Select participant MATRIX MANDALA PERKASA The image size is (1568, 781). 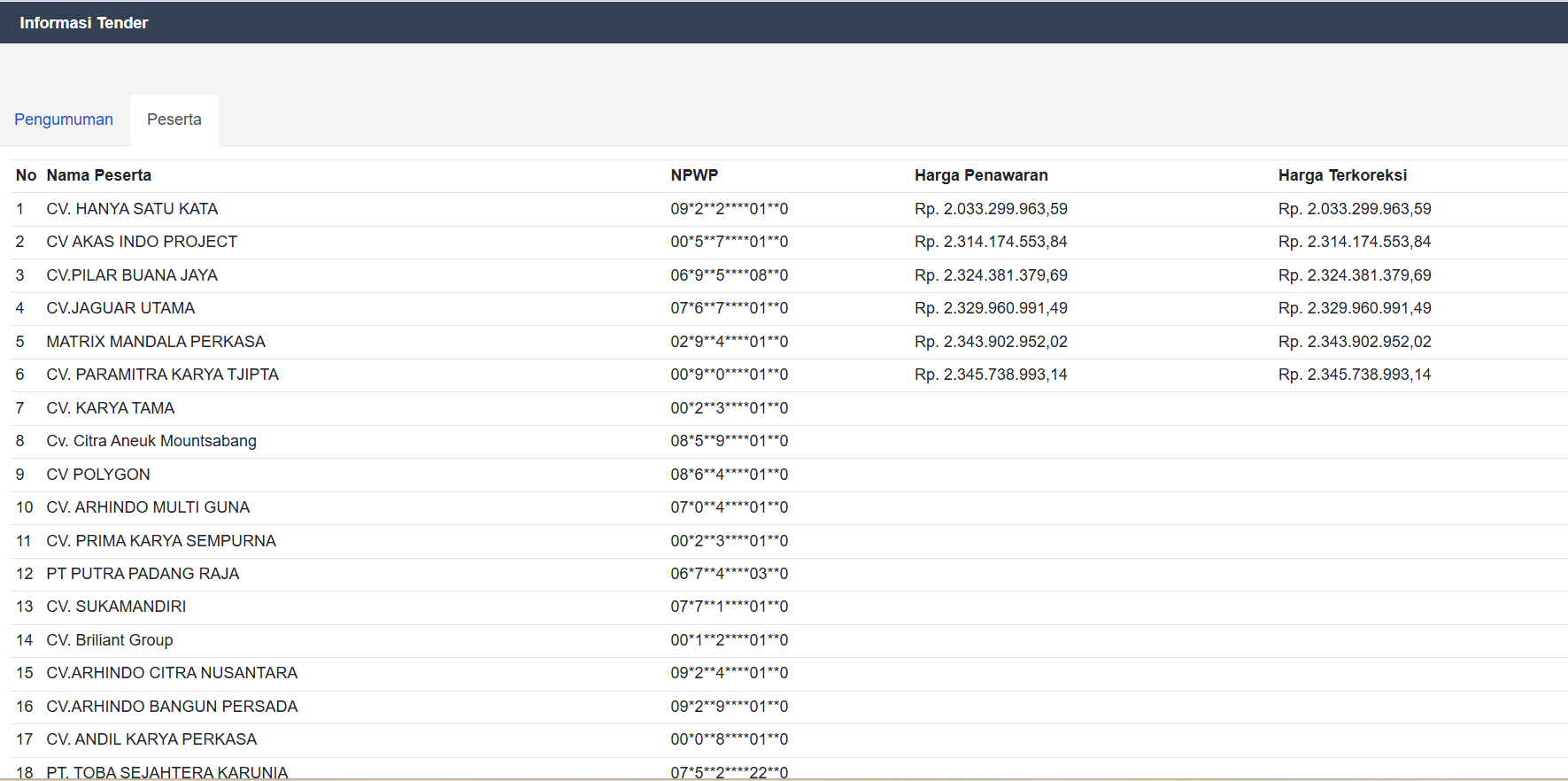point(156,342)
